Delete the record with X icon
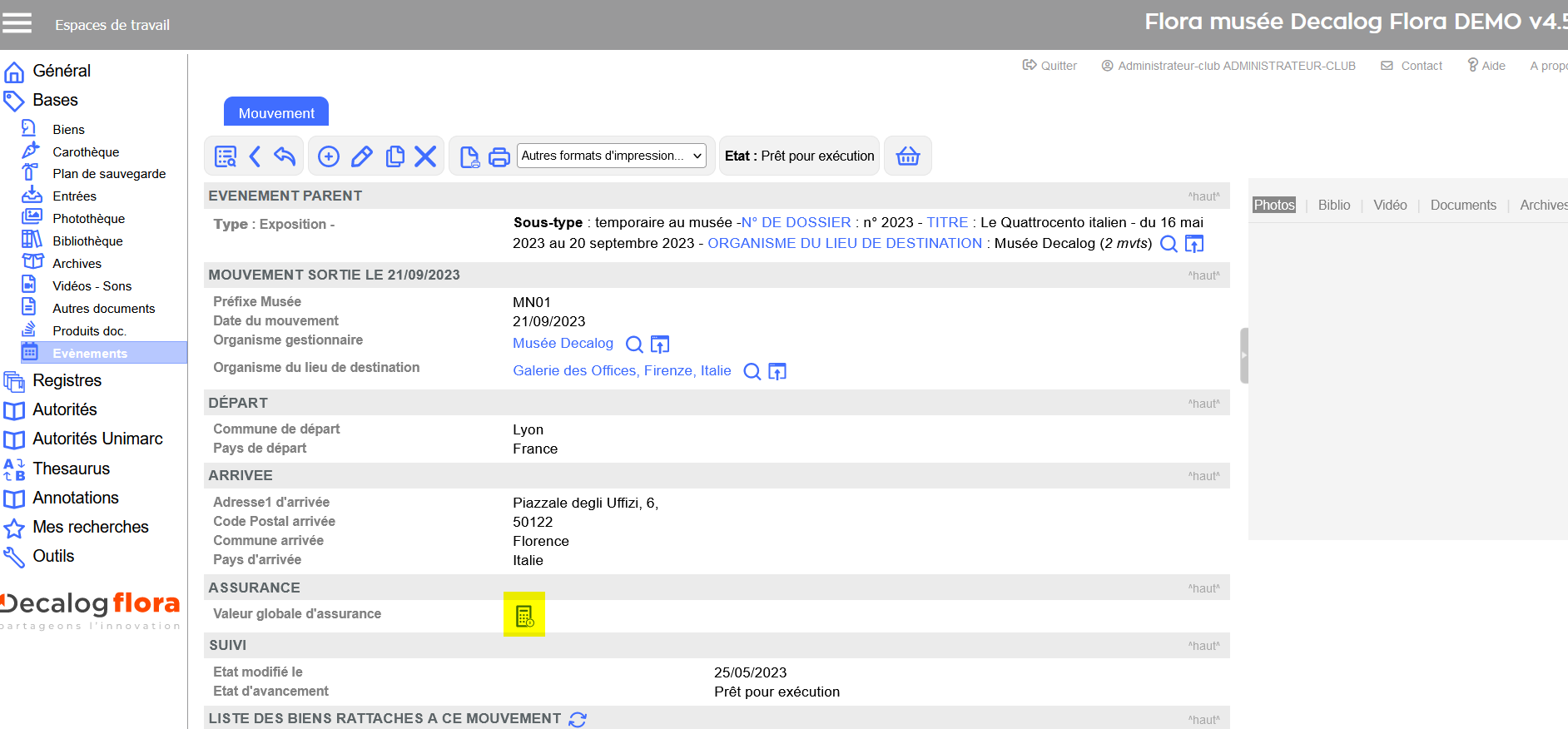 click(425, 156)
